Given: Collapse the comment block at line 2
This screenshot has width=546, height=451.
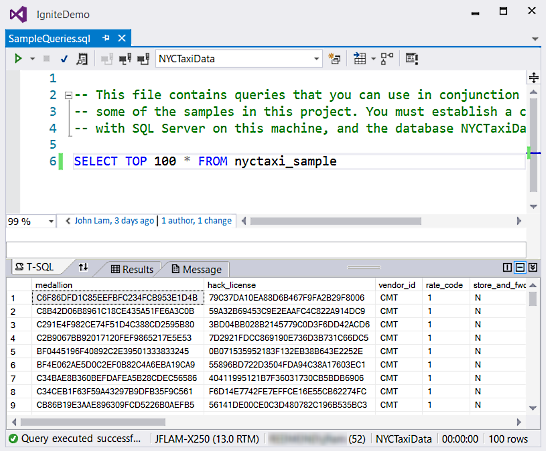Looking at the screenshot, I should click(x=69, y=95).
